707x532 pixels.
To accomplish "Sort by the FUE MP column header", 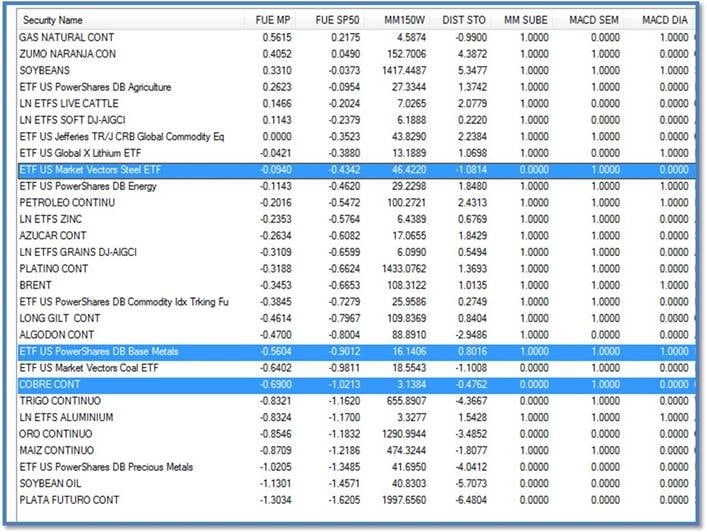I will tap(272, 20).
